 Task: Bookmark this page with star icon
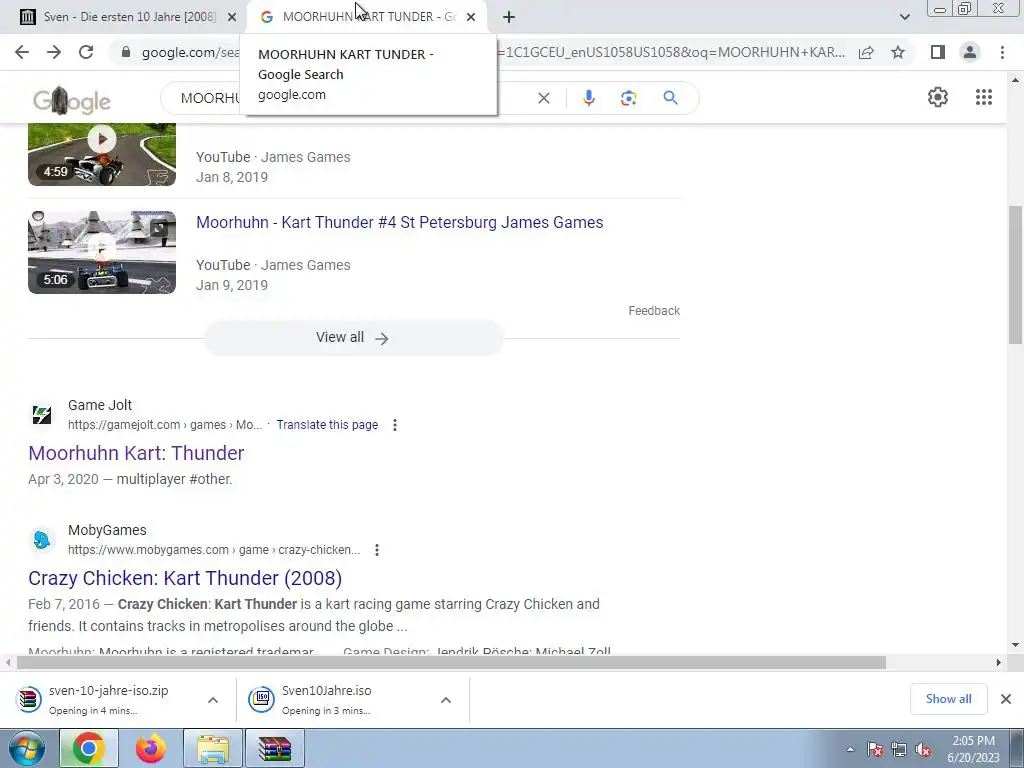tap(898, 52)
